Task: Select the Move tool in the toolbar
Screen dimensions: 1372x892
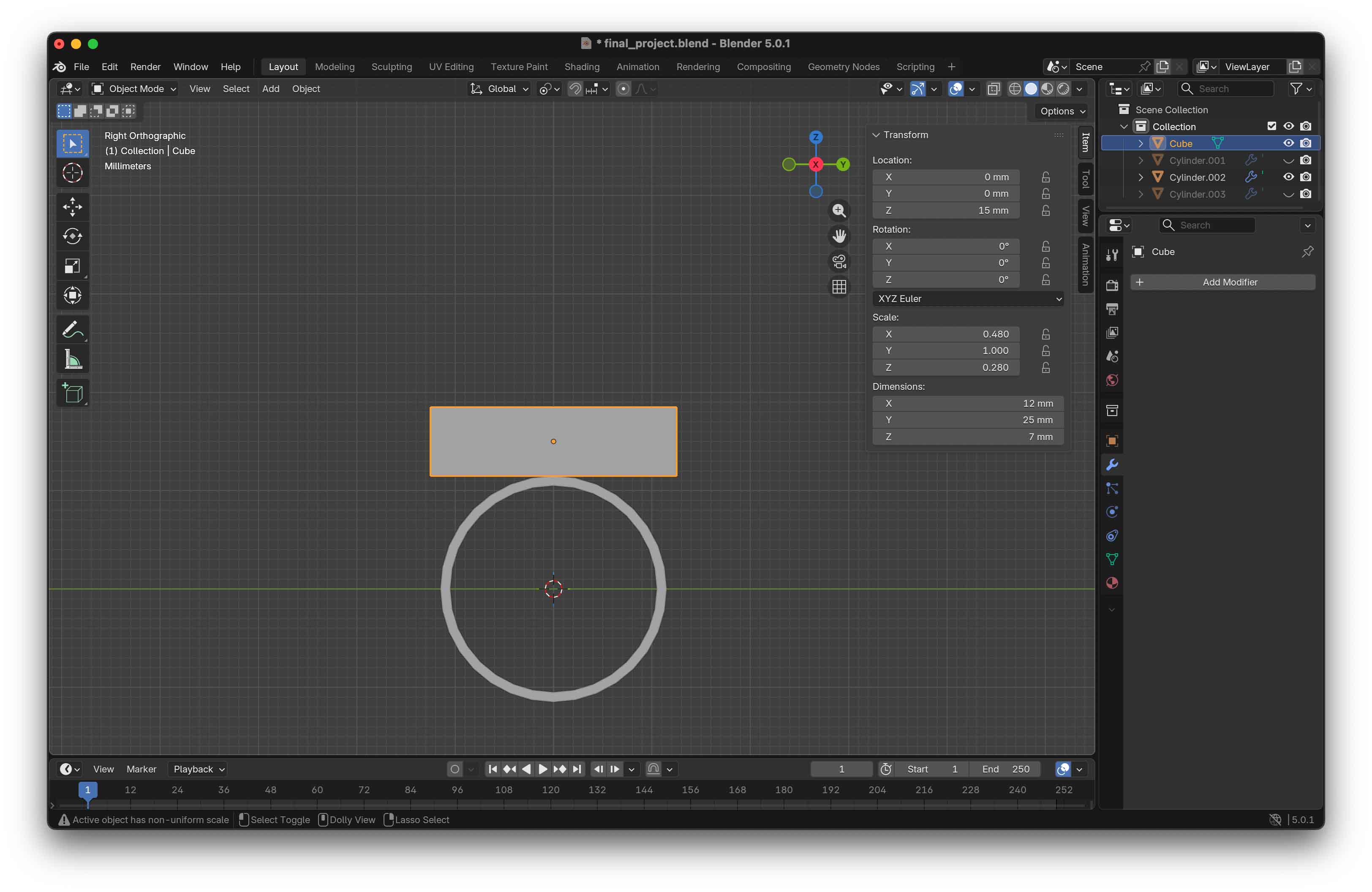Action: click(73, 207)
